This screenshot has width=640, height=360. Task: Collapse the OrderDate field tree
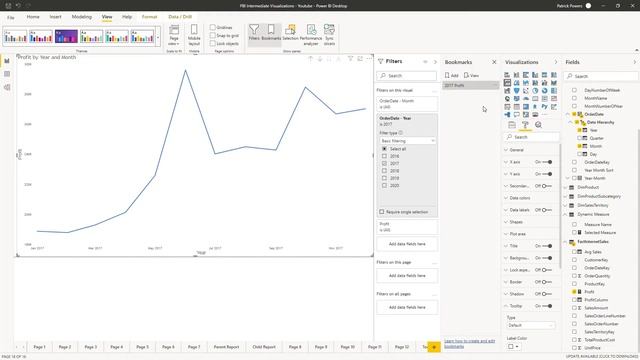[x=568, y=114]
